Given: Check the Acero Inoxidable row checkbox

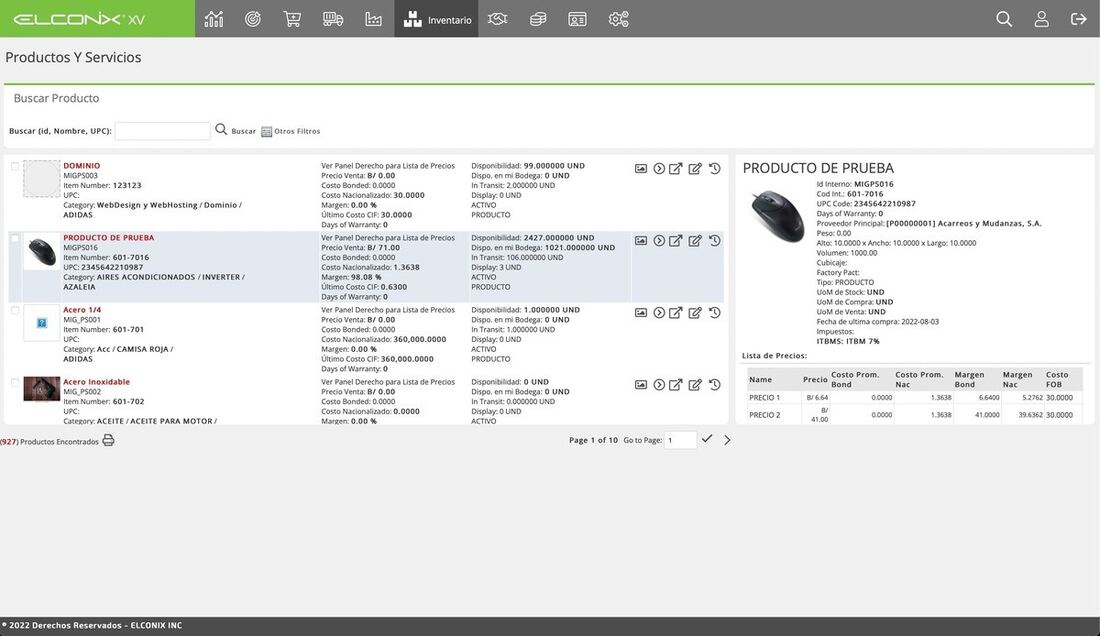Looking at the screenshot, I should [15, 382].
